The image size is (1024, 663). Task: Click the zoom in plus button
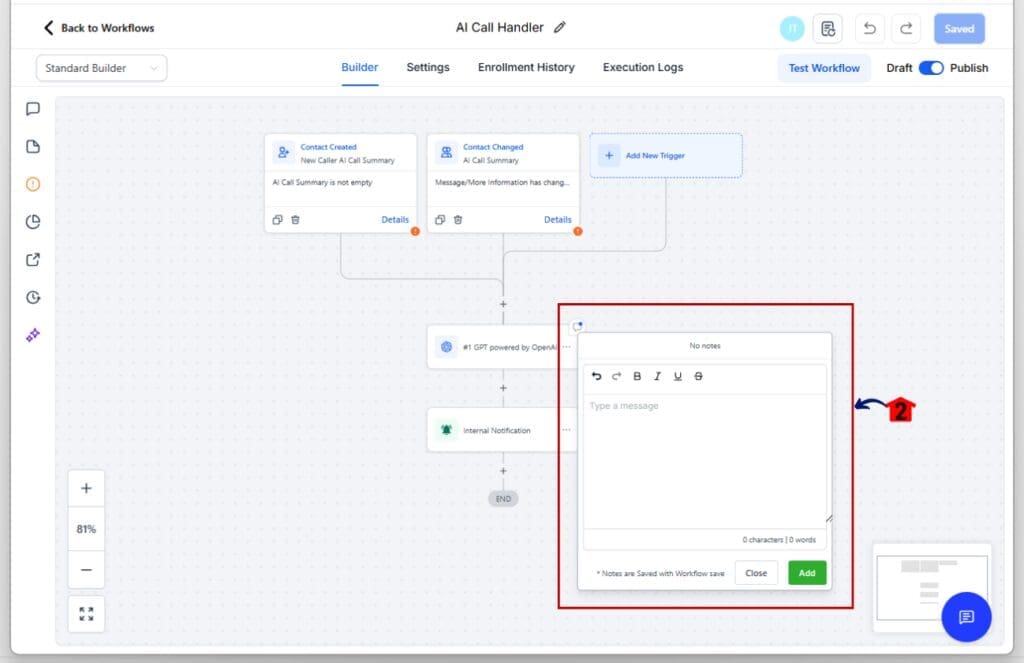[86, 489]
